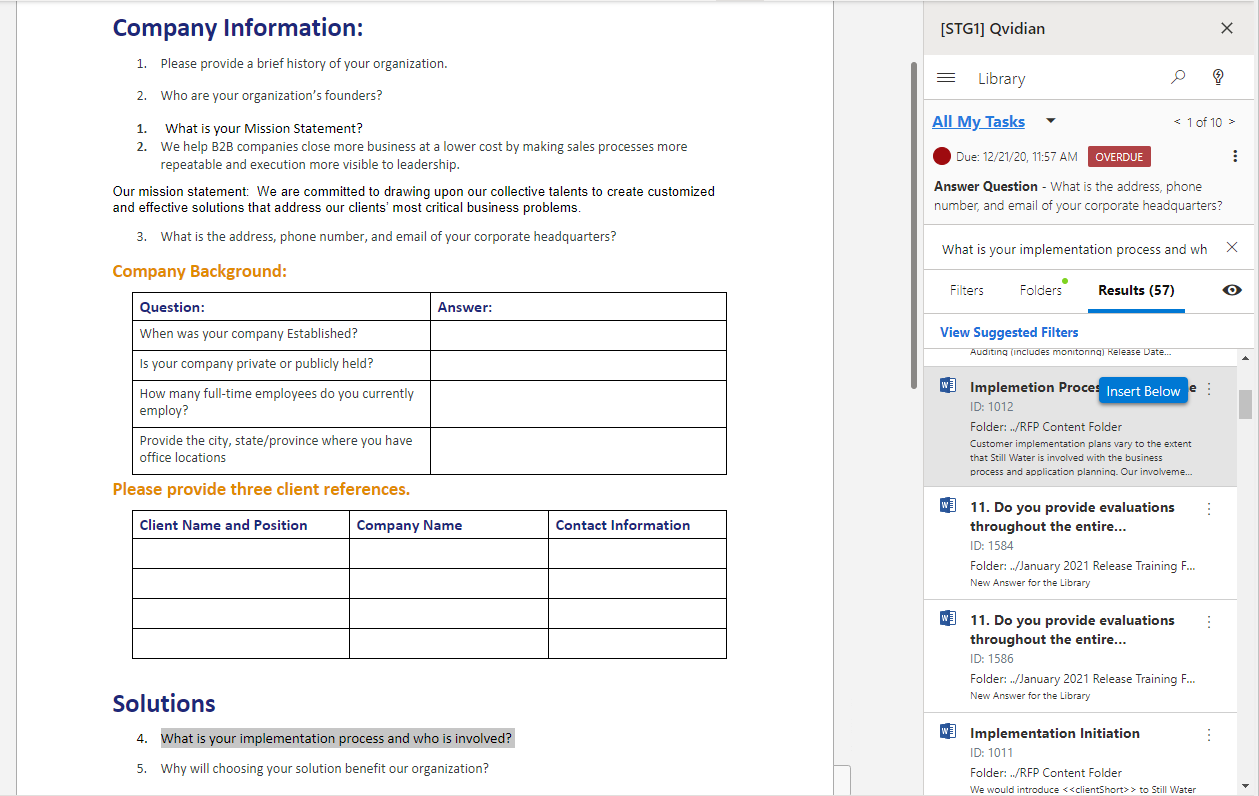This screenshot has width=1259, height=796.
Task: Click answer cell for office locations question
Action: tap(578, 451)
